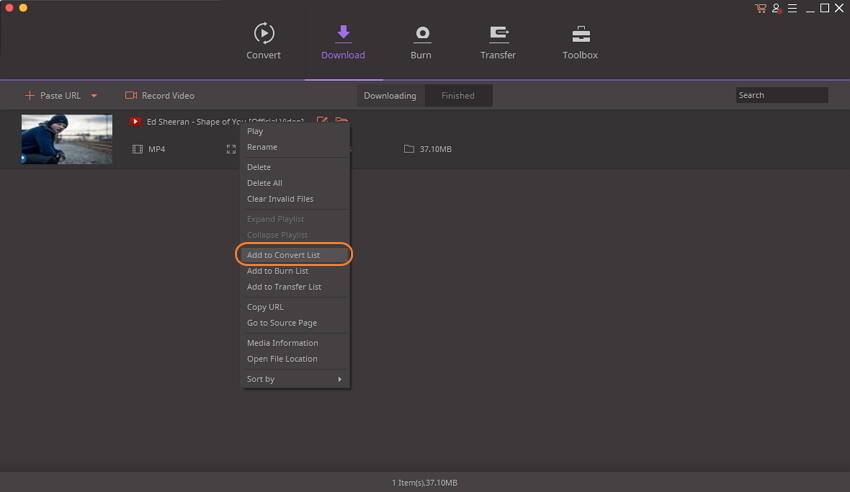Click the 1 Item(s),37.10MB status text
Image resolution: width=850 pixels, height=492 pixels.
[424, 482]
